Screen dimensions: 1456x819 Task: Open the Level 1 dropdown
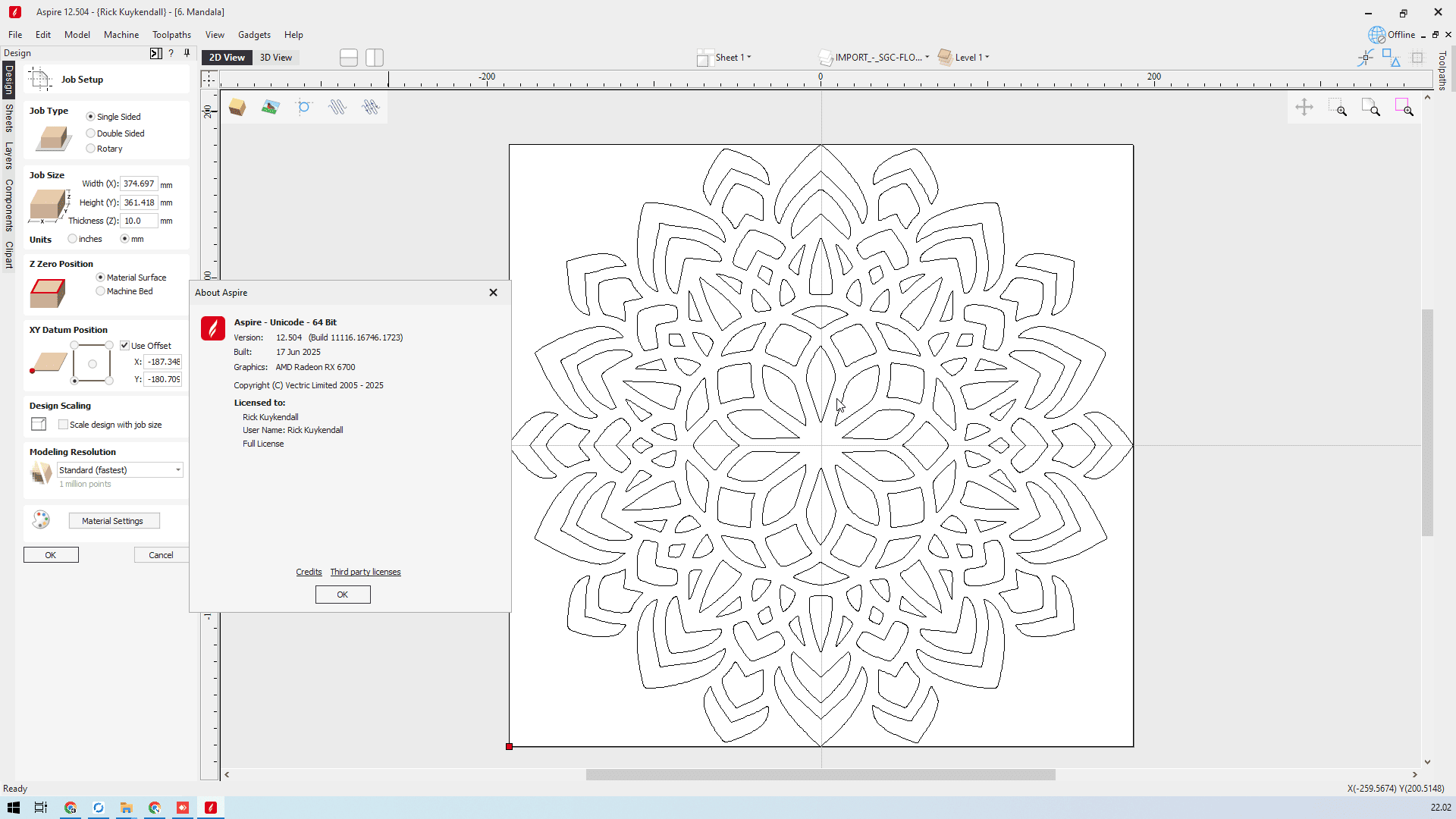(971, 58)
